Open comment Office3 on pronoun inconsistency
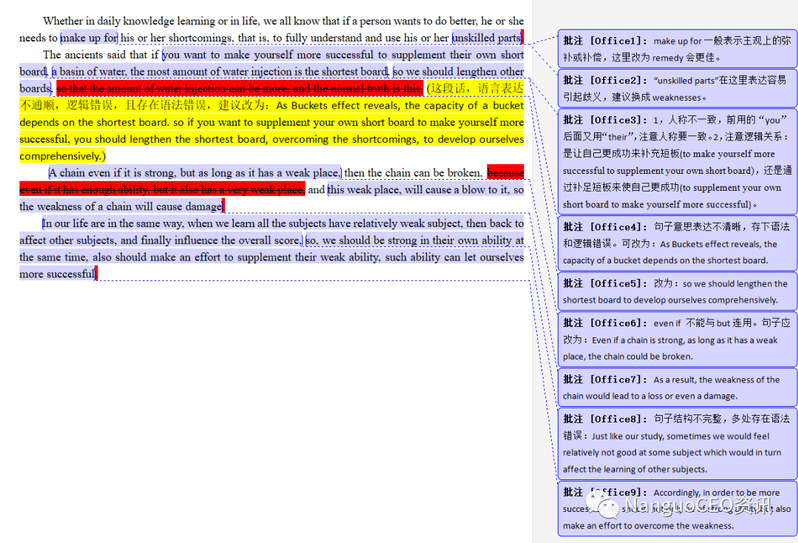Viewport: 798px width, 543px height. [677, 162]
